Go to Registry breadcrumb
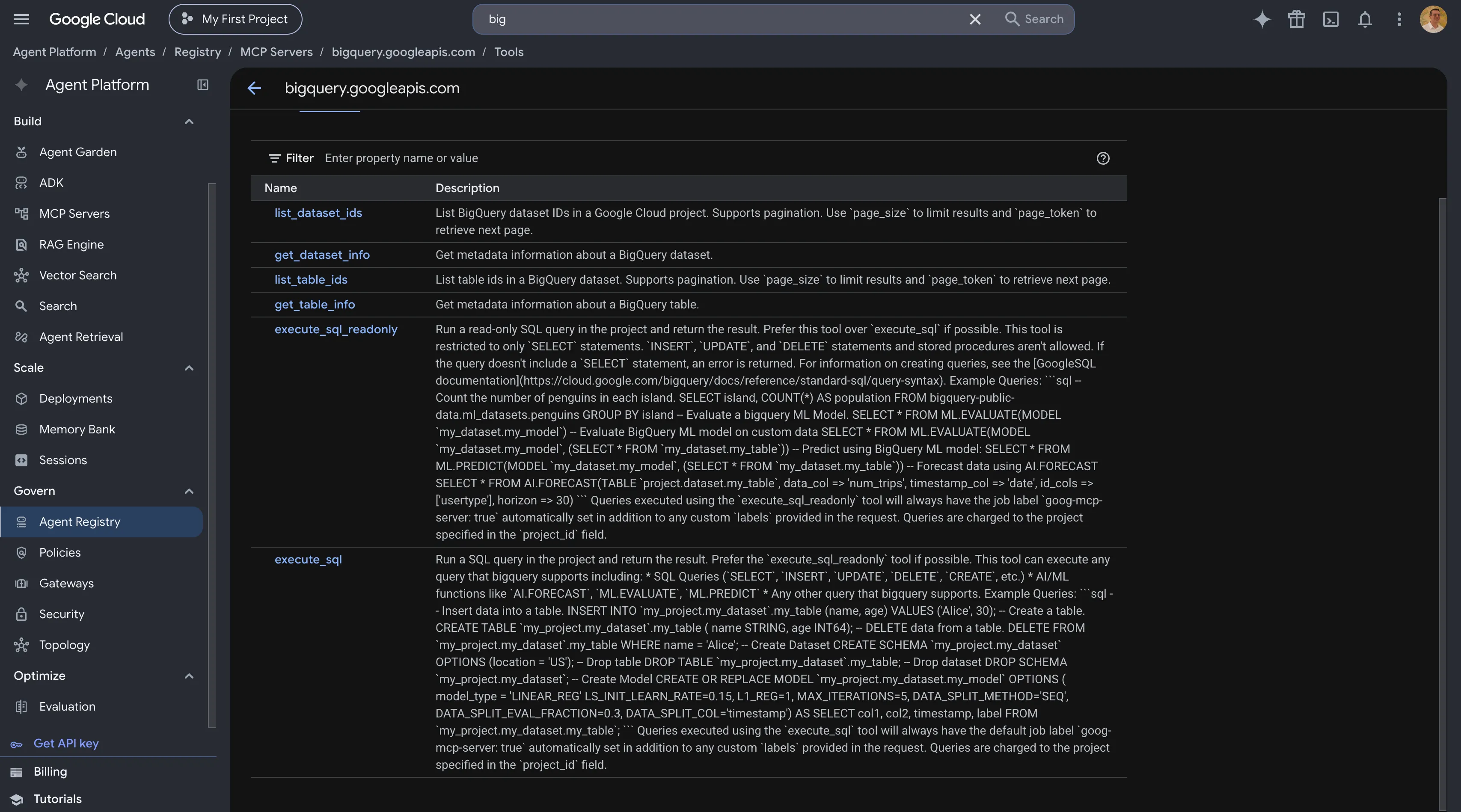Viewport: 1461px width, 812px height. tap(197, 52)
